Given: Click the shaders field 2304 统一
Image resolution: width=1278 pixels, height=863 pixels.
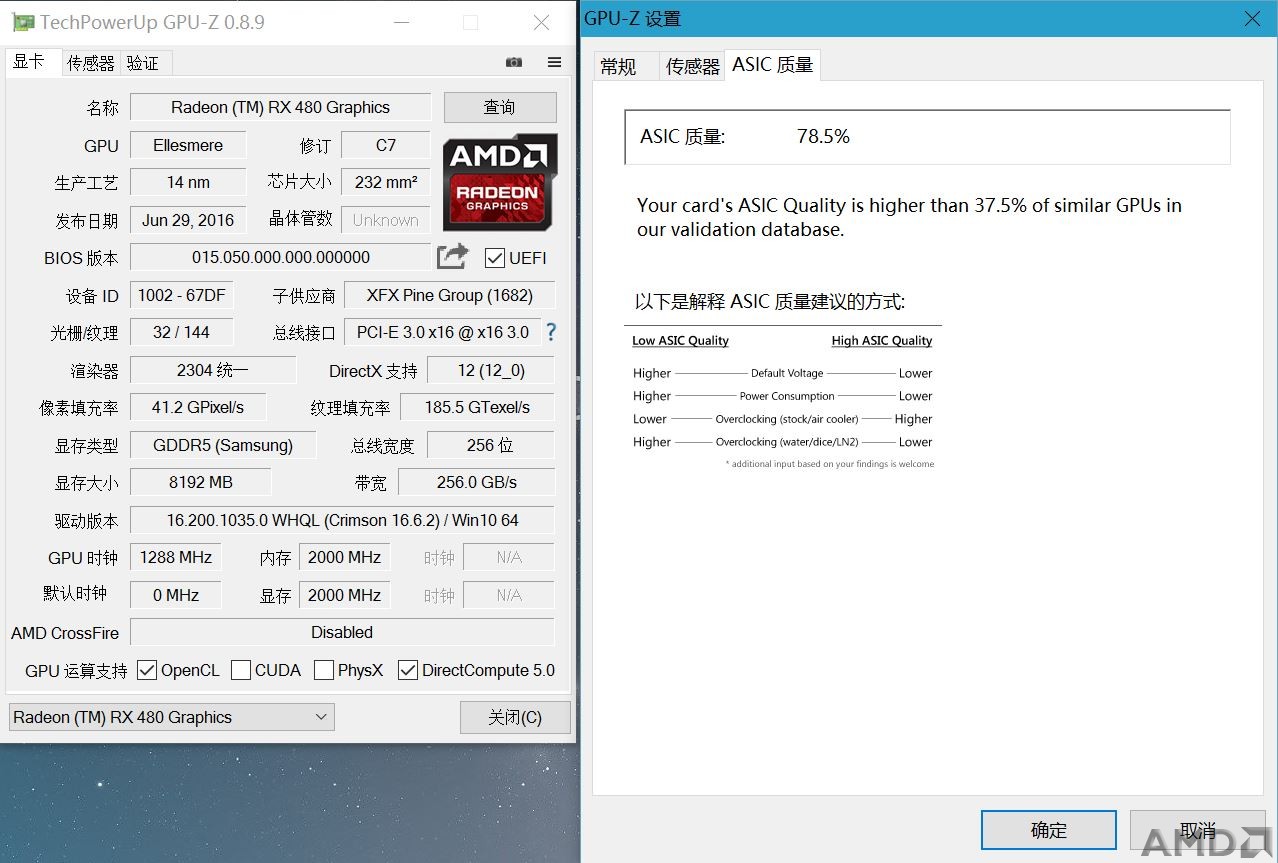Looking at the screenshot, I should tap(213, 370).
